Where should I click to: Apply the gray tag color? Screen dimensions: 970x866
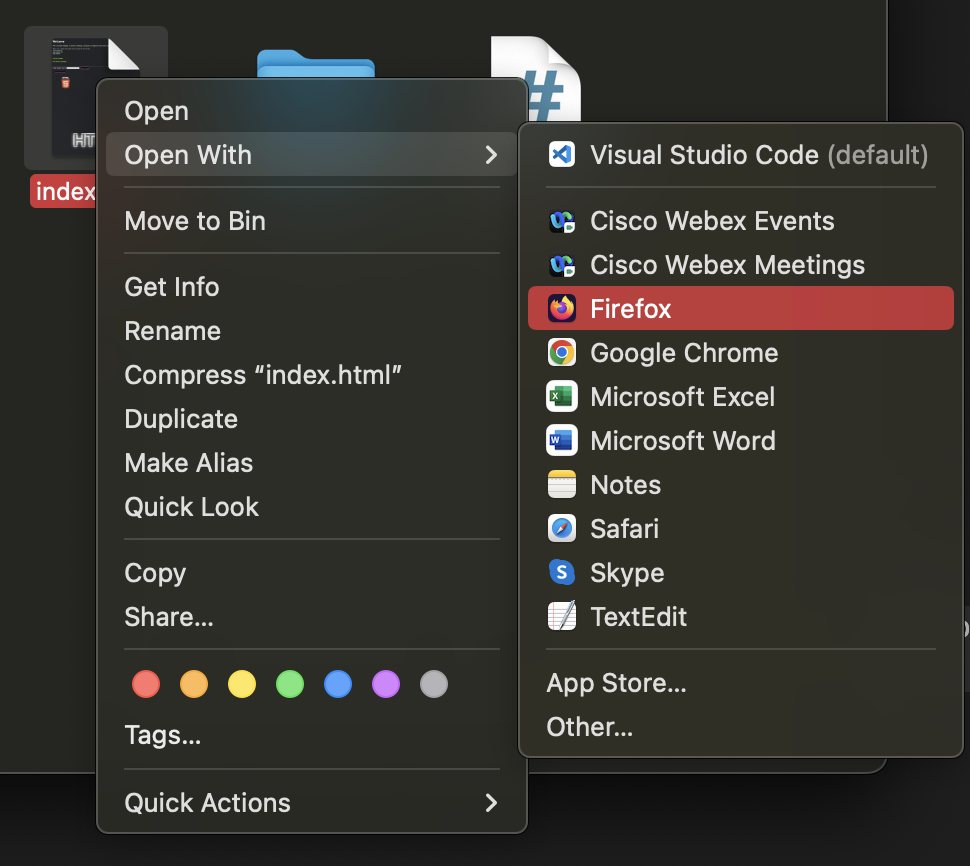434,684
